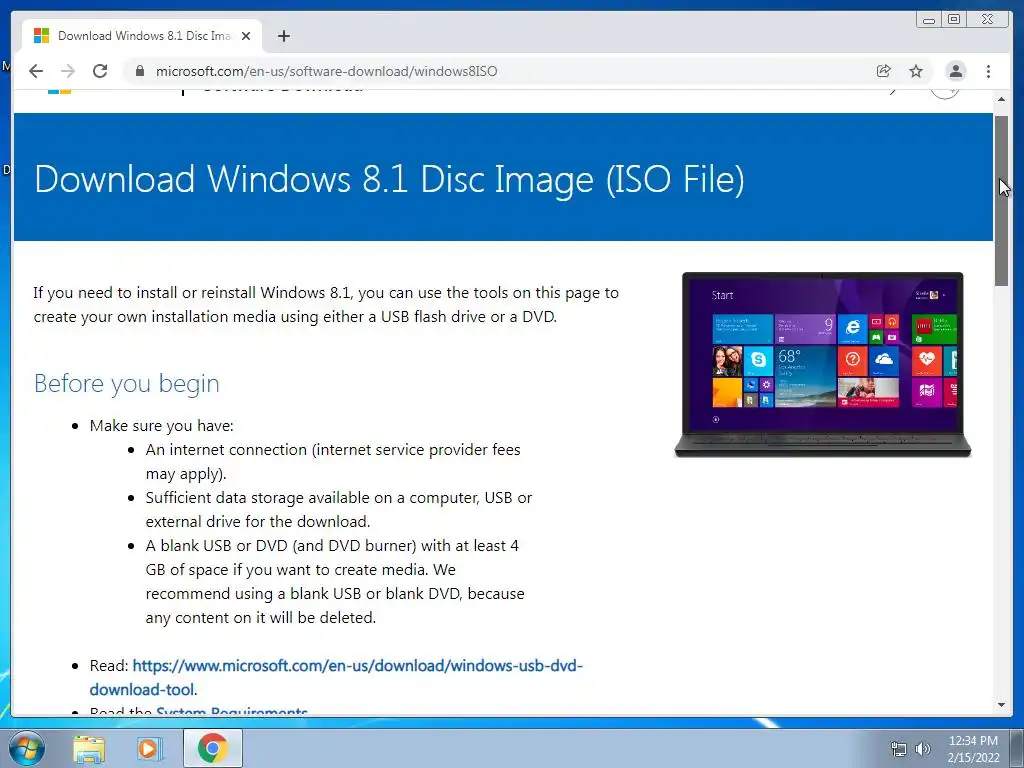
Task: Click the Windows 8.1 laptop image
Action: (823, 364)
